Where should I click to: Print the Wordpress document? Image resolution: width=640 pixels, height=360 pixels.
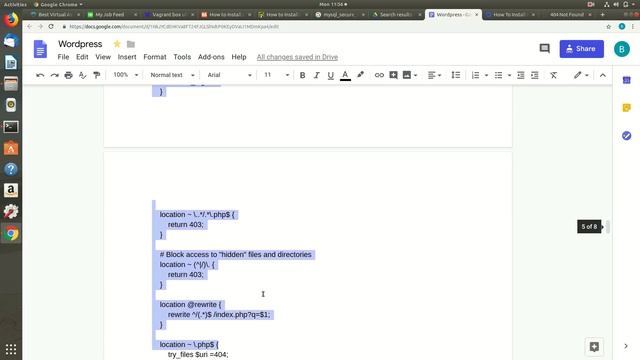click(69, 75)
